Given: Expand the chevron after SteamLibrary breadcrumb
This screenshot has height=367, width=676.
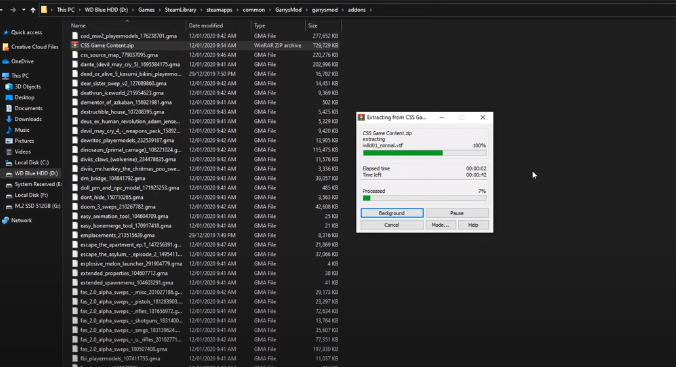Looking at the screenshot, I should pos(201,9).
